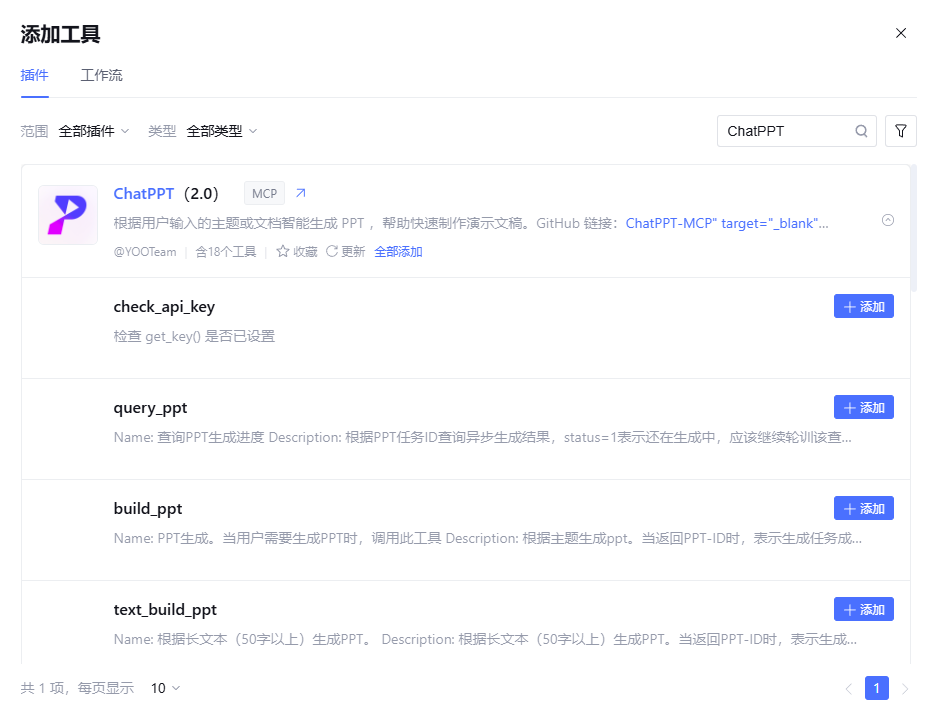Switch to the 工作流 tab
937x711 pixels.
[102, 76]
